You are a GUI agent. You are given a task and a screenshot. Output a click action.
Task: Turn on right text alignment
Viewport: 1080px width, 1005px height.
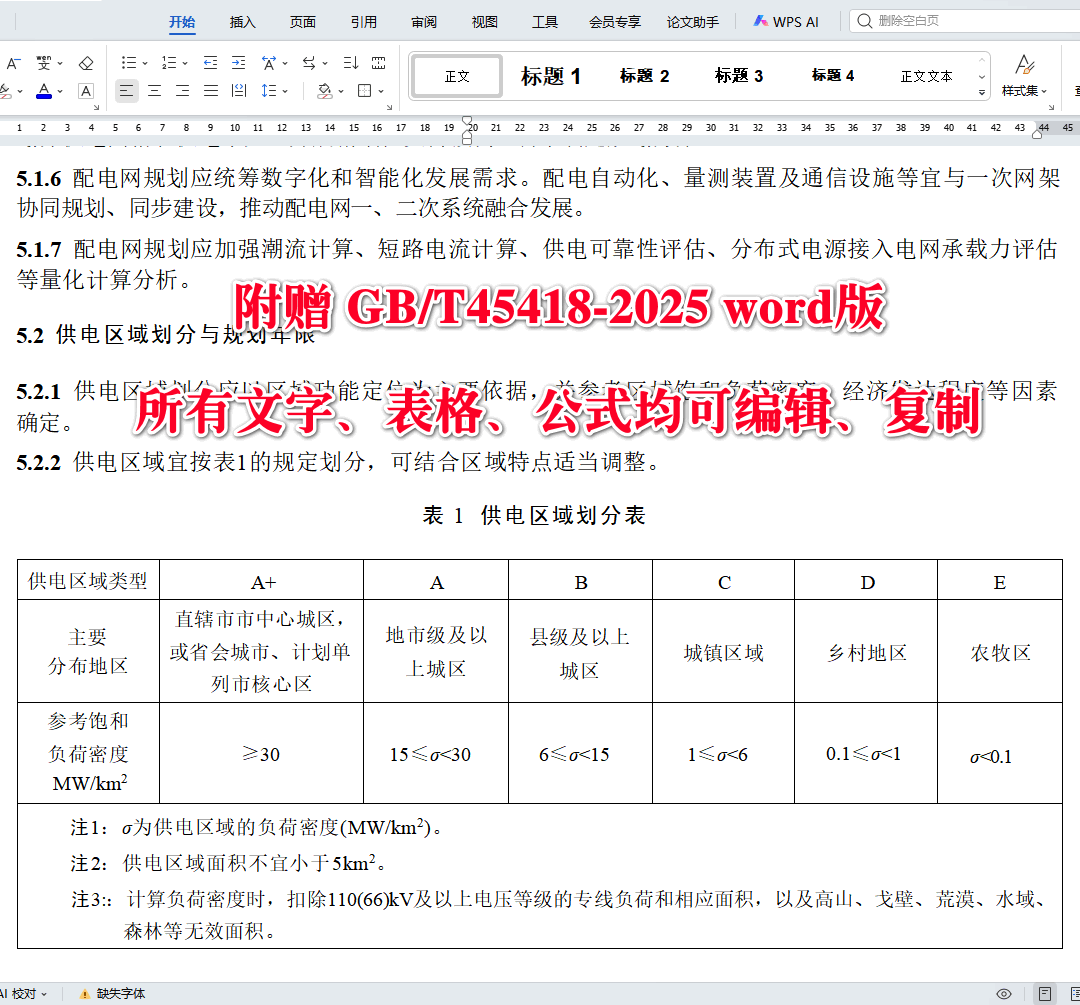(x=183, y=90)
